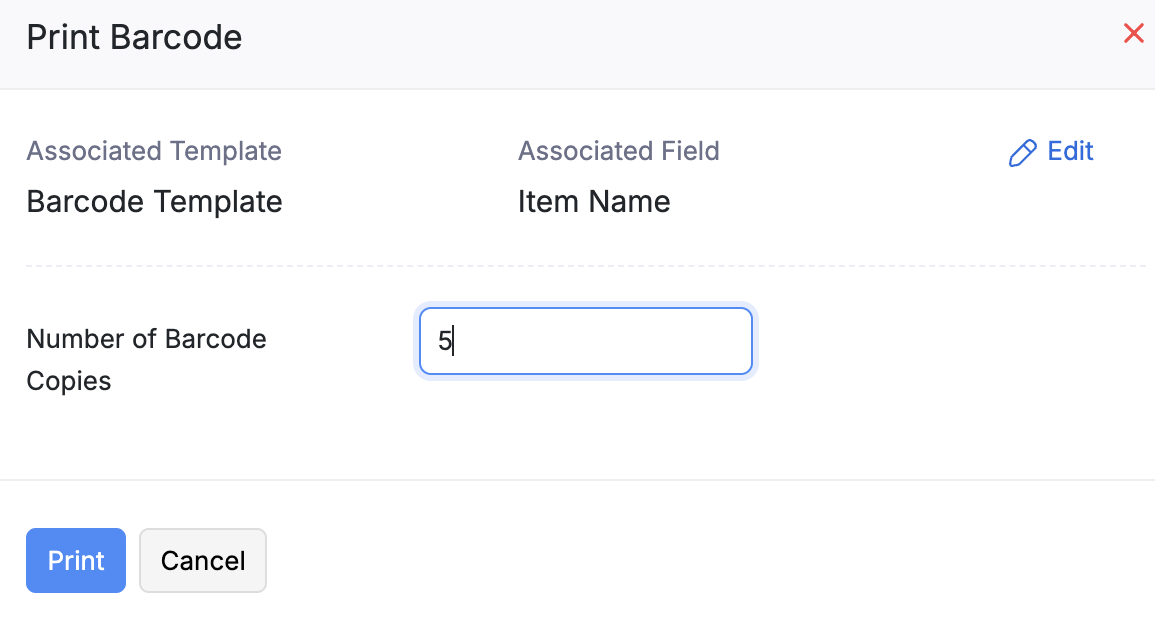
Task: Click the red X icon in header
Action: pyautogui.click(x=1133, y=34)
